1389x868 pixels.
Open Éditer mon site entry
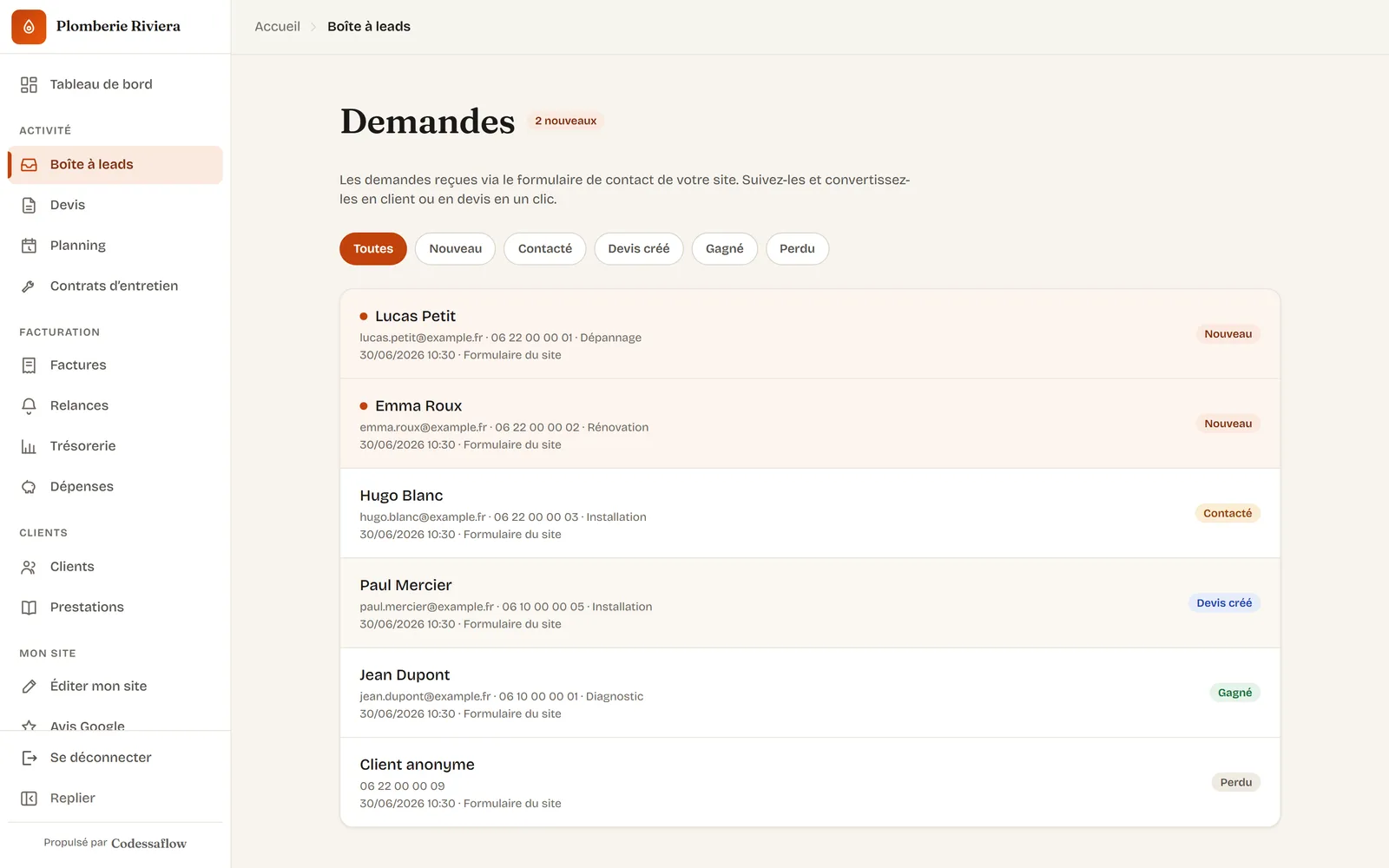pyautogui.click(x=115, y=686)
